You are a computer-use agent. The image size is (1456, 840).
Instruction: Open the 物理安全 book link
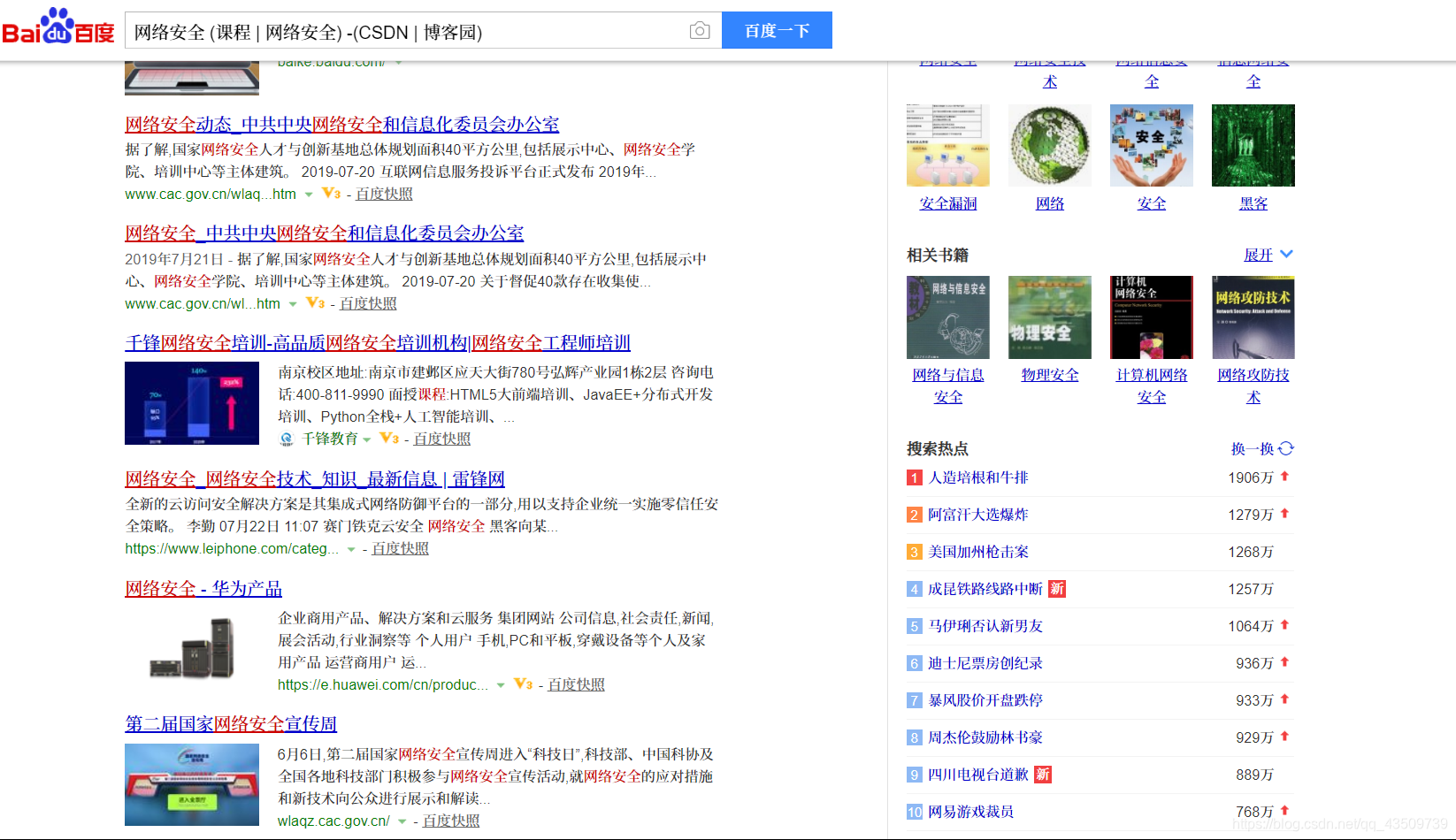(x=1050, y=375)
